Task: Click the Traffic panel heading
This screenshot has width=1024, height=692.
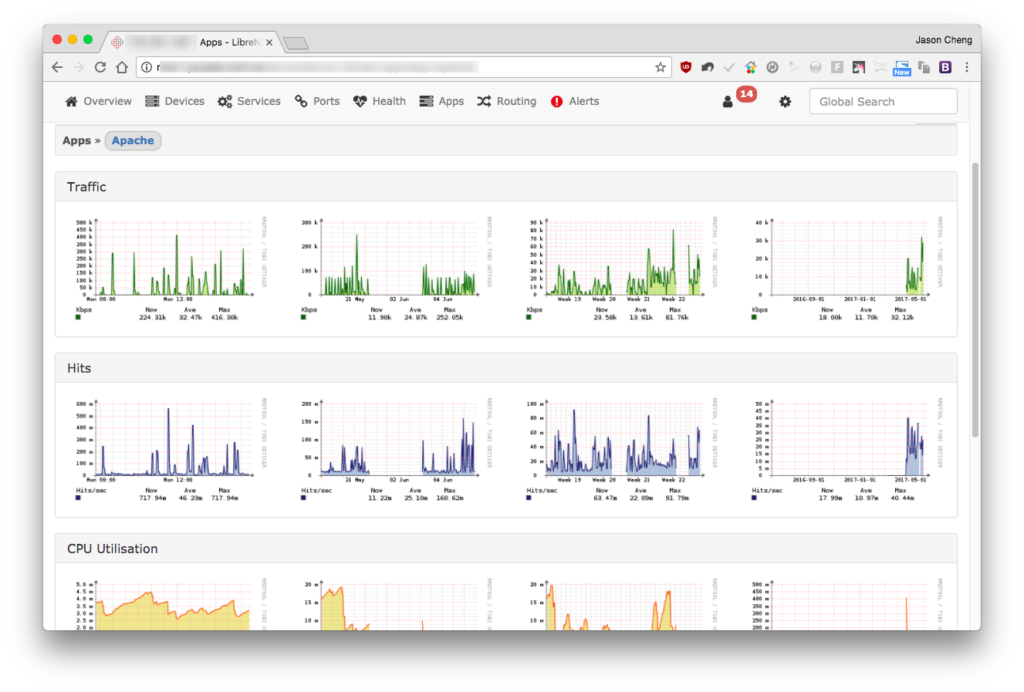Action: (x=86, y=187)
